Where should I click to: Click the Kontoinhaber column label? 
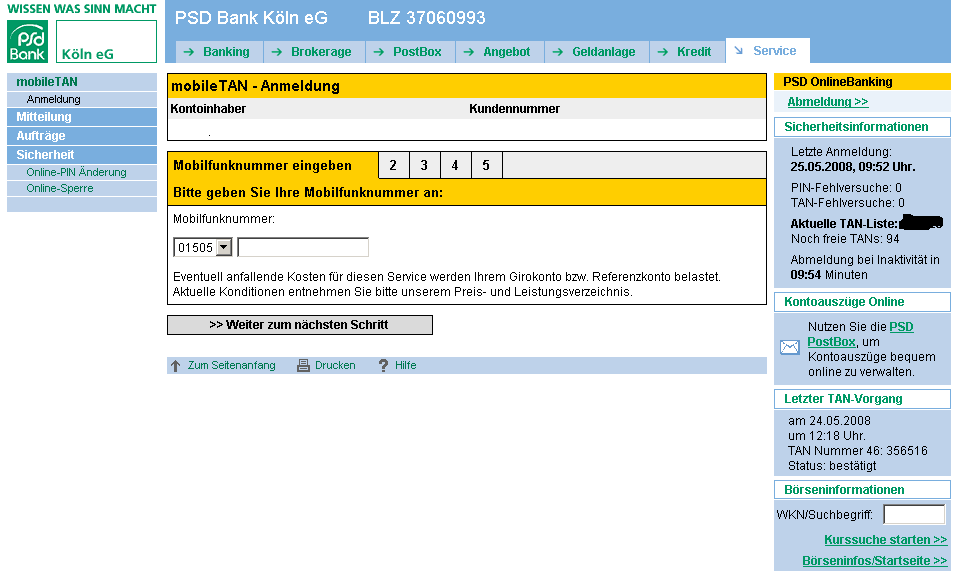coord(208,109)
